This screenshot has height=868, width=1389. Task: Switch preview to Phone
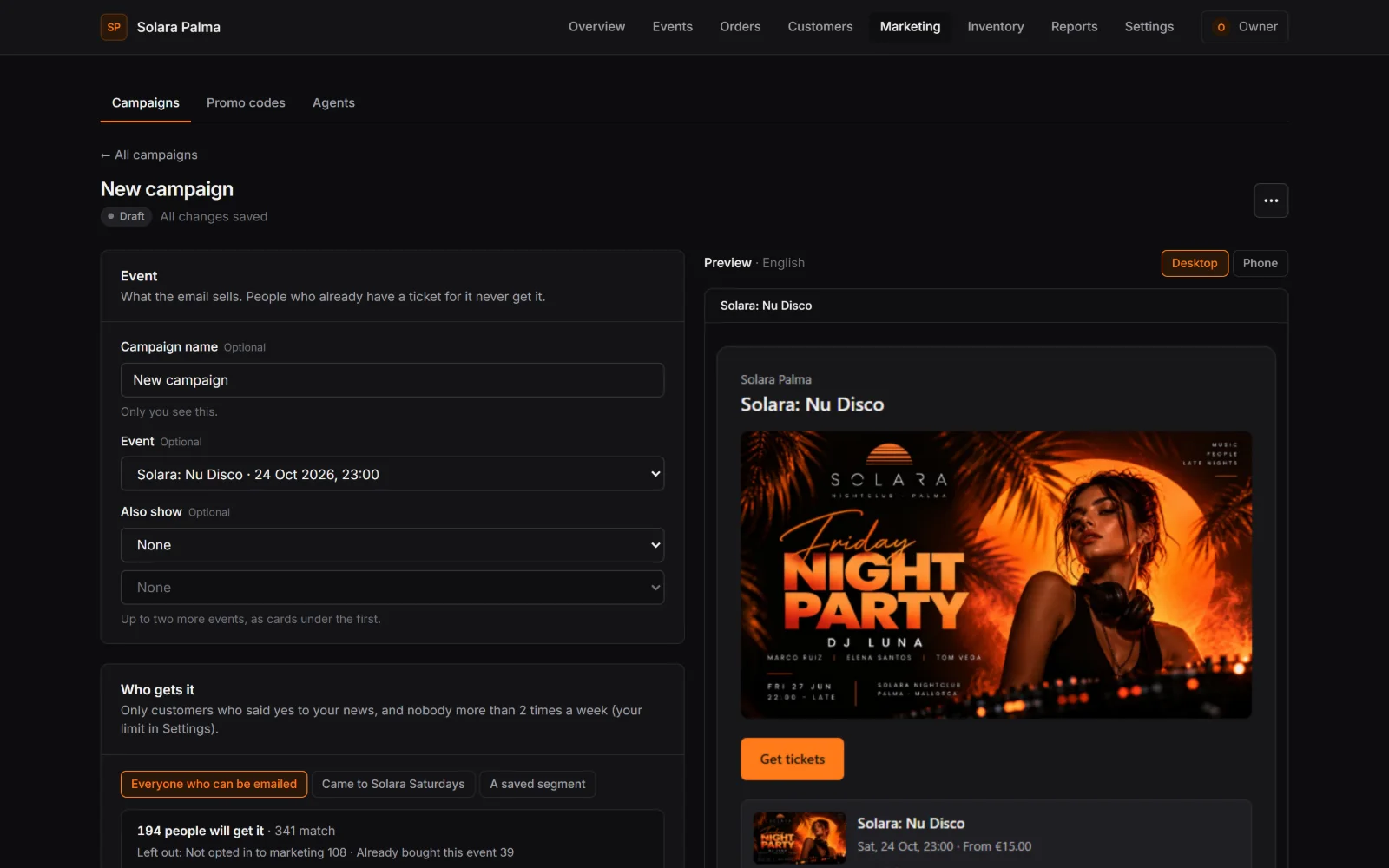pos(1260,263)
